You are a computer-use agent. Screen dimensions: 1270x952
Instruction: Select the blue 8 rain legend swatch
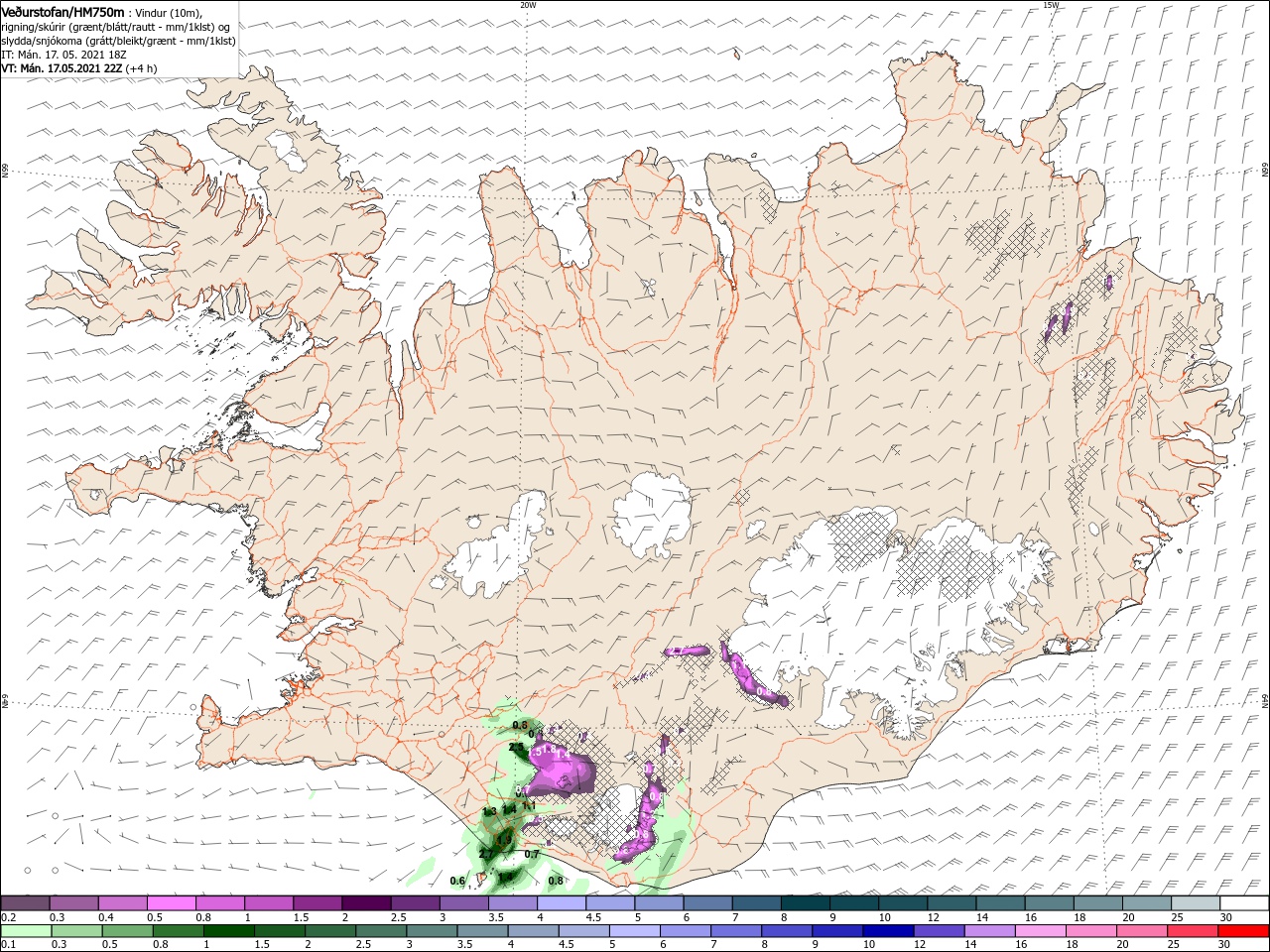click(788, 931)
